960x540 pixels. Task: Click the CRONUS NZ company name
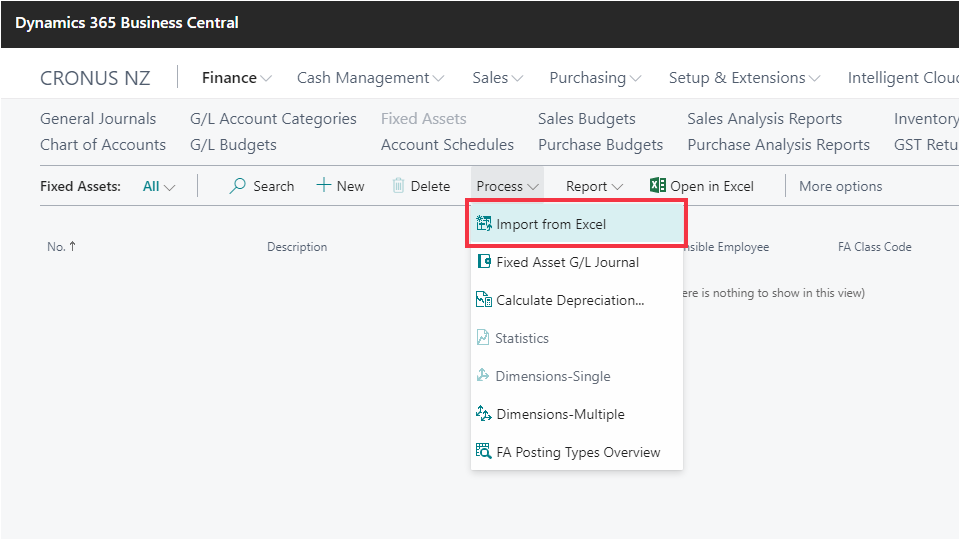95,78
